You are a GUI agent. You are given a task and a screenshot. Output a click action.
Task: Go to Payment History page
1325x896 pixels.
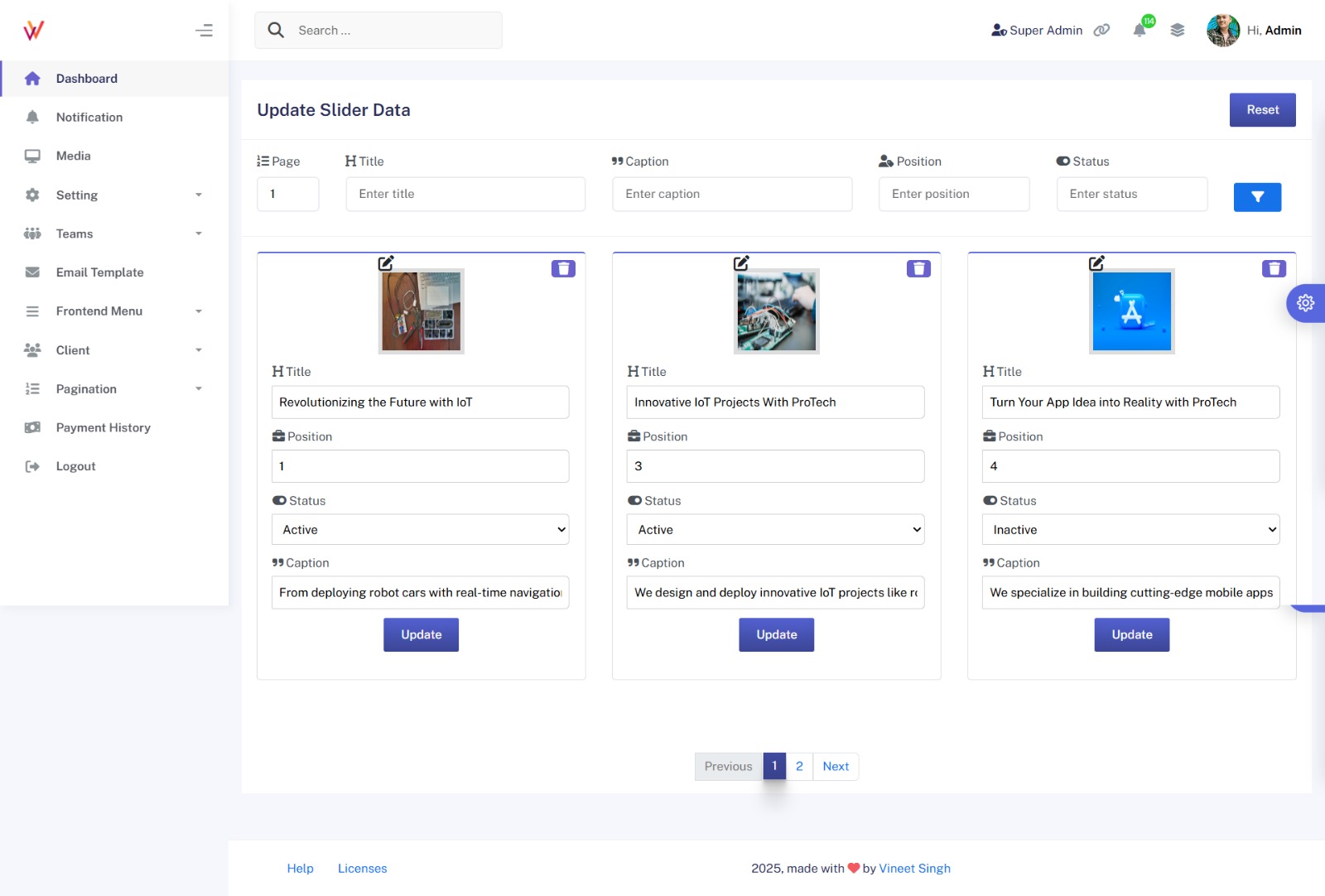click(103, 428)
